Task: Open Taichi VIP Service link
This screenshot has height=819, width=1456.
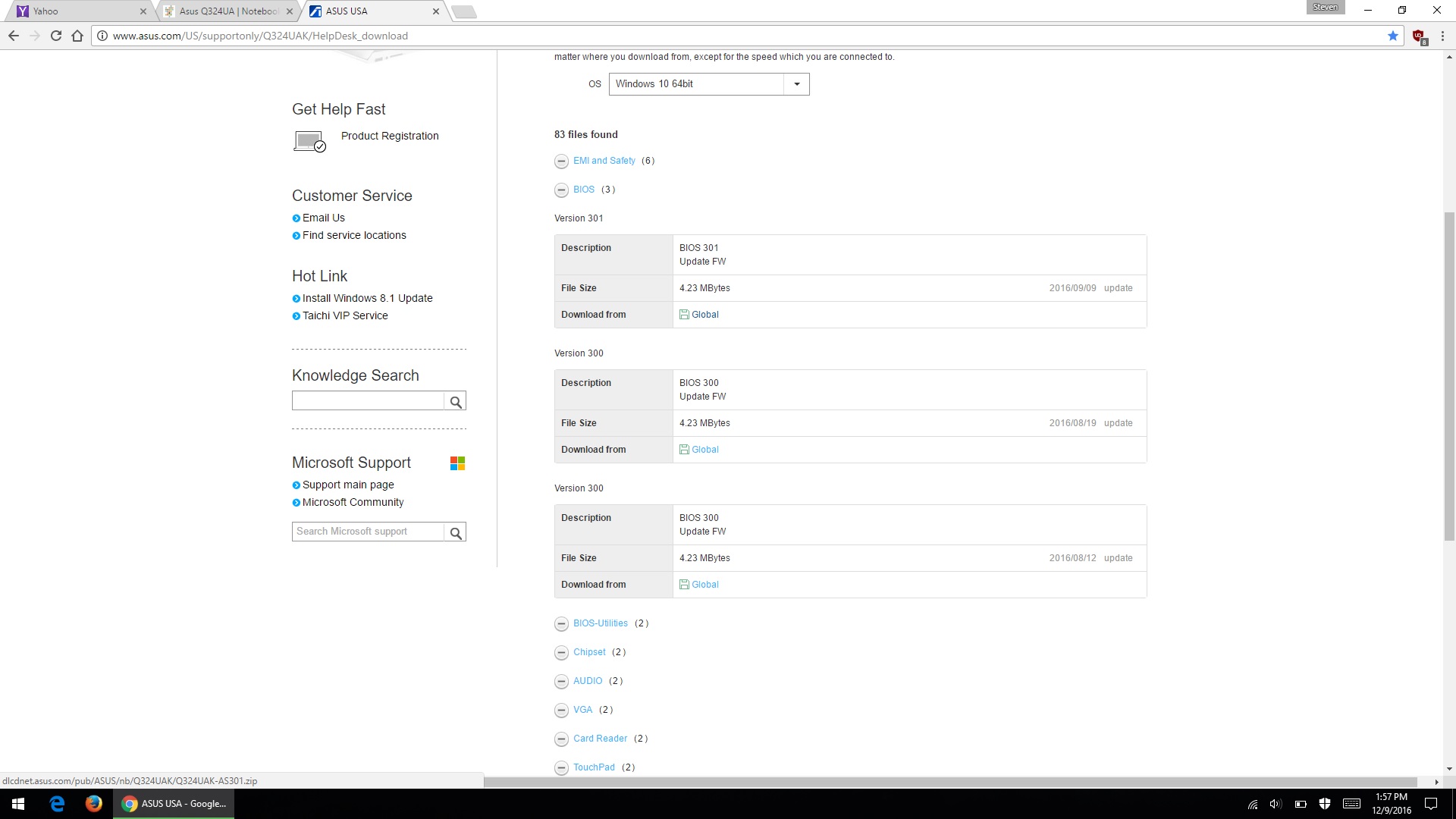Action: [x=345, y=315]
